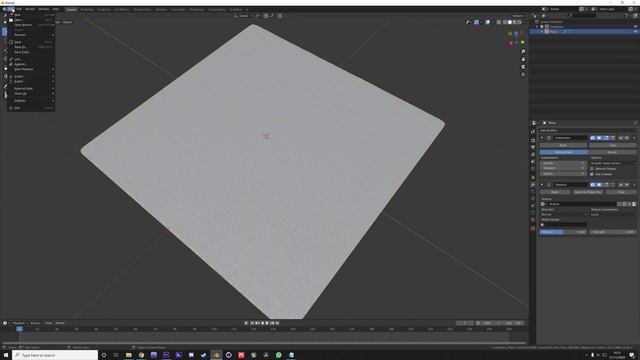Collapse the Subdivision modifier panel
This screenshot has width=640, height=360.
coord(542,138)
